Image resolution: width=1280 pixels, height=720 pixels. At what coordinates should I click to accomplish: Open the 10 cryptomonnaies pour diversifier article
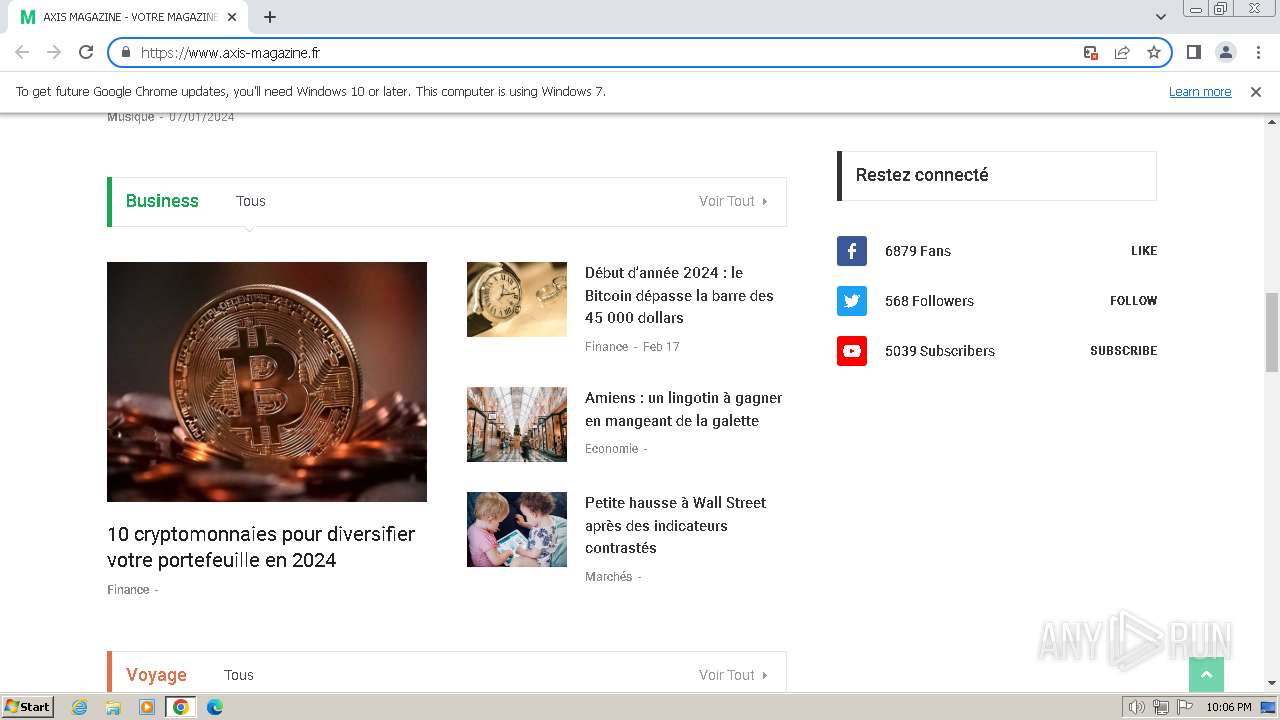[x=261, y=547]
